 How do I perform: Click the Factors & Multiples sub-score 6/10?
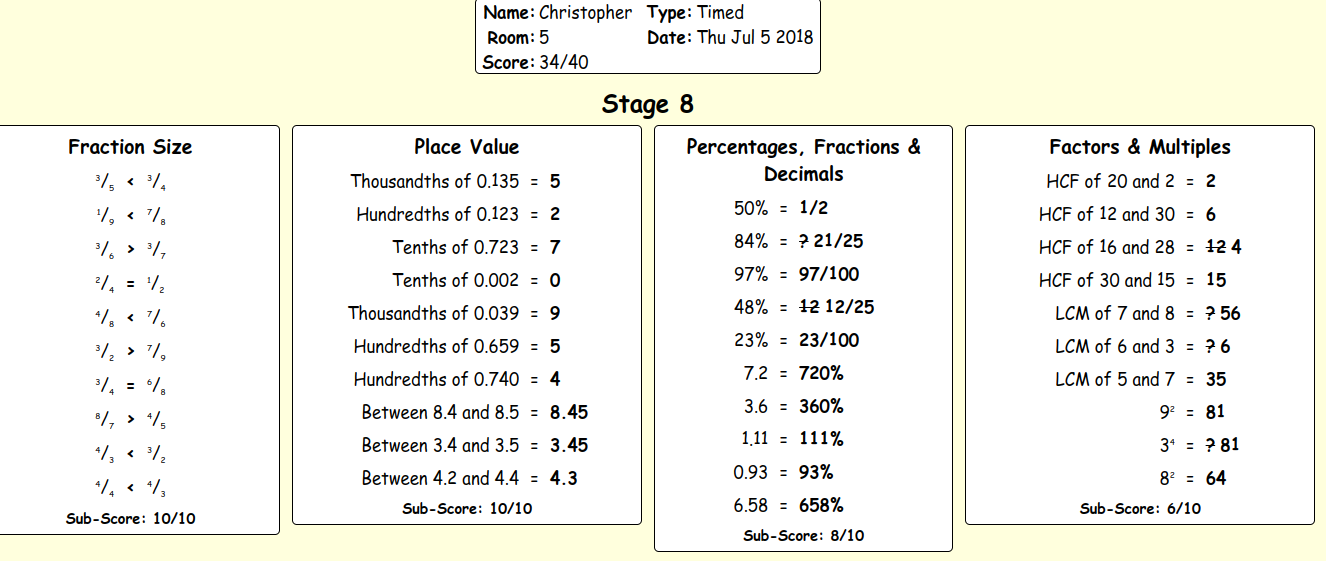1141,509
